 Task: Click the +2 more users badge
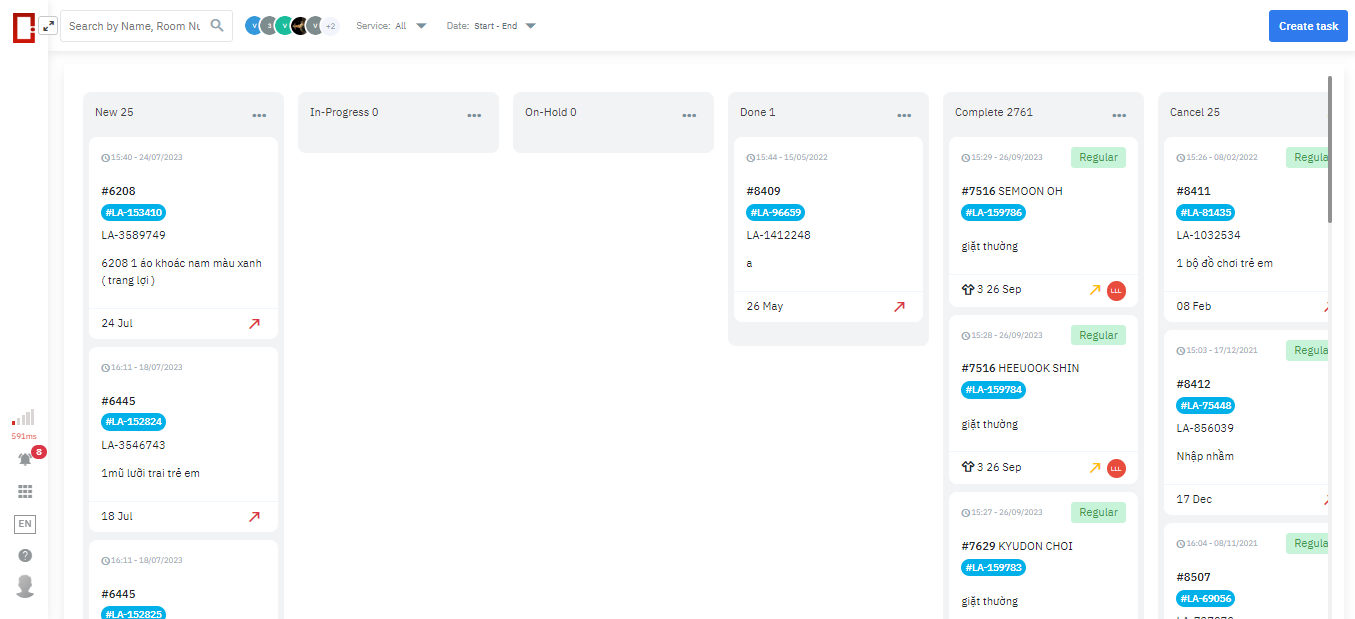pyautogui.click(x=330, y=26)
